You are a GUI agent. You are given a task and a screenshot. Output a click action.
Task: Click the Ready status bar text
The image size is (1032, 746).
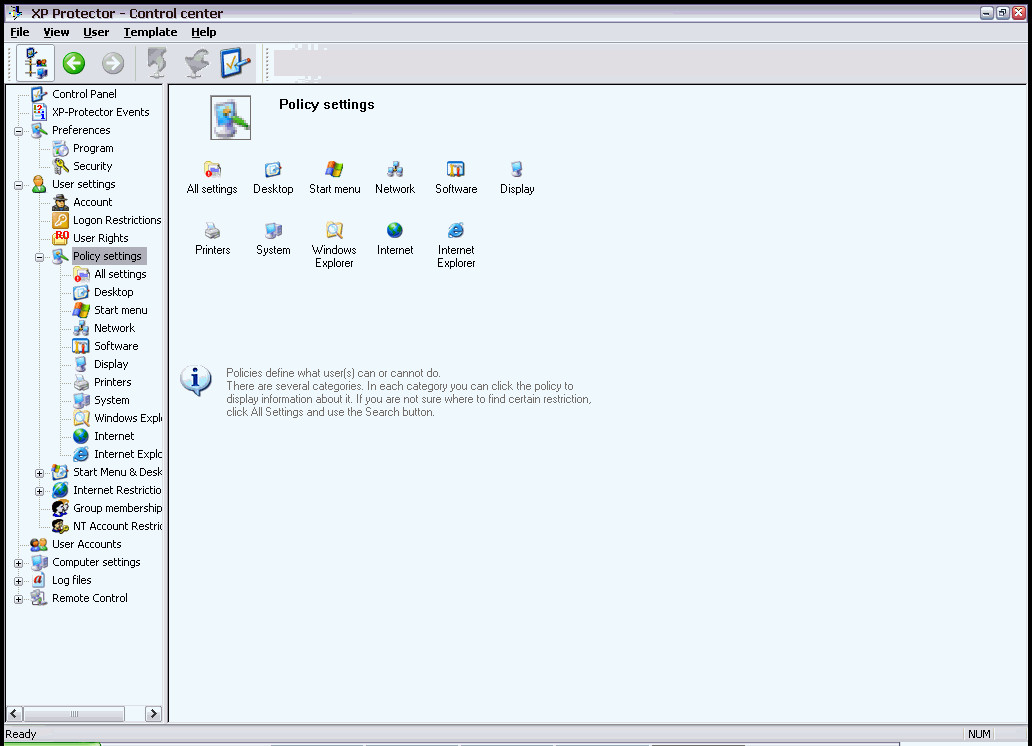pos(20,733)
